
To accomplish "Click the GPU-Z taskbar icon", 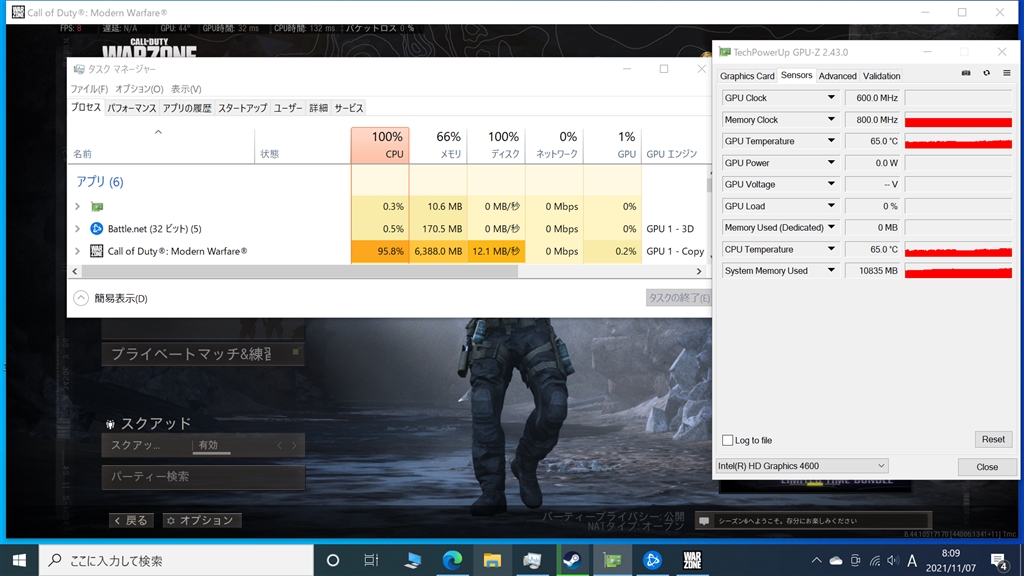I will (612, 560).
